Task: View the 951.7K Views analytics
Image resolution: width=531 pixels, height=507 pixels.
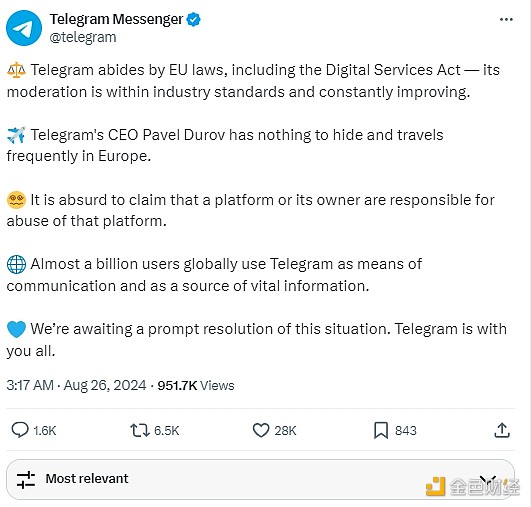Action: tap(196, 385)
